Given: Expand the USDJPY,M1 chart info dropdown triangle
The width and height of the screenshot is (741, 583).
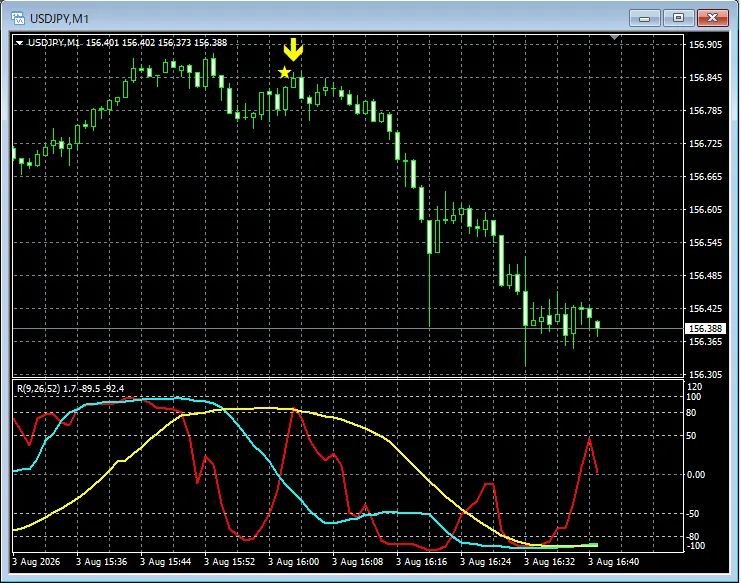Looking at the screenshot, I should (19, 43).
